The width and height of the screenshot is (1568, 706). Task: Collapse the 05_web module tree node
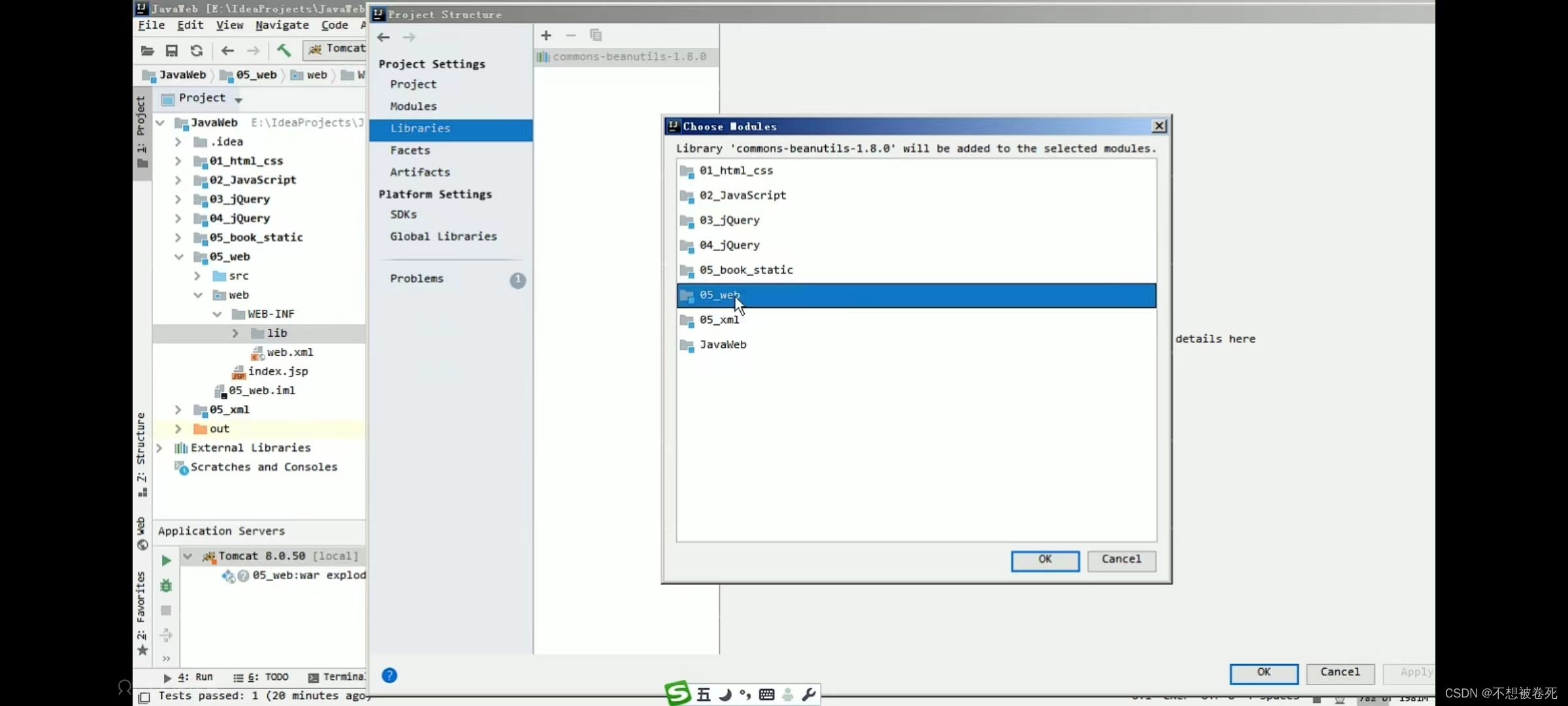tap(178, 257)
